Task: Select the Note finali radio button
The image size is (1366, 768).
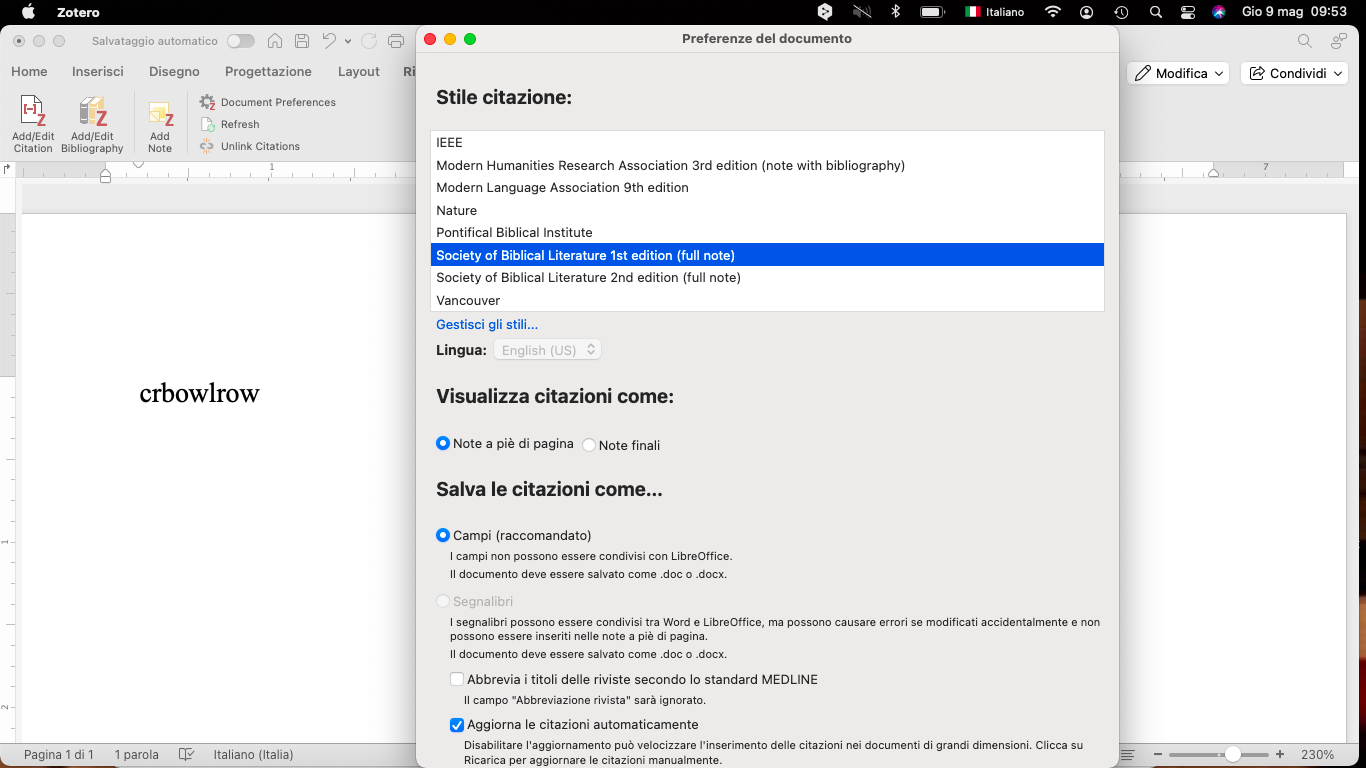Action: (589, 445)
